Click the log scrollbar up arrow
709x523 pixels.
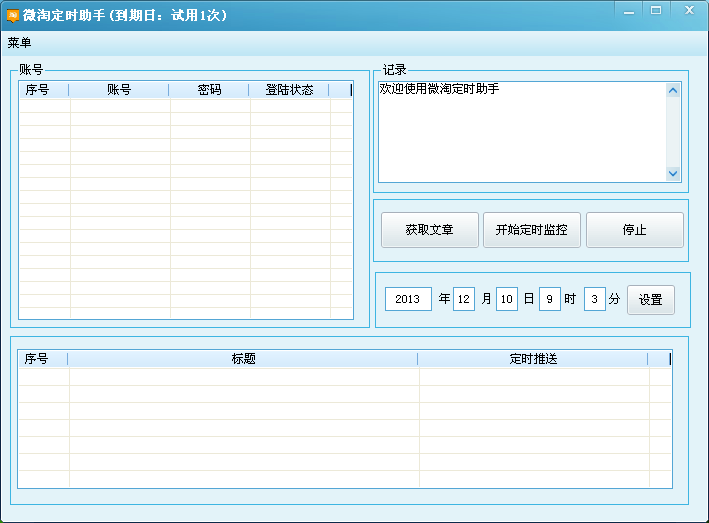tap(673, 91)
